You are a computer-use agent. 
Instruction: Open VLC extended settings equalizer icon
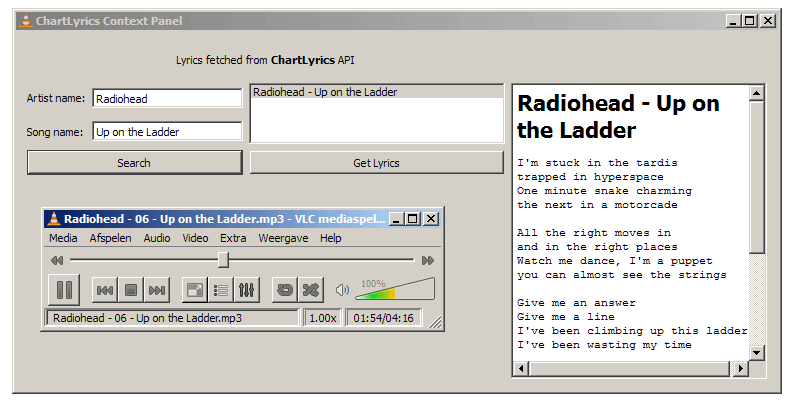click(x=247, y=290)
